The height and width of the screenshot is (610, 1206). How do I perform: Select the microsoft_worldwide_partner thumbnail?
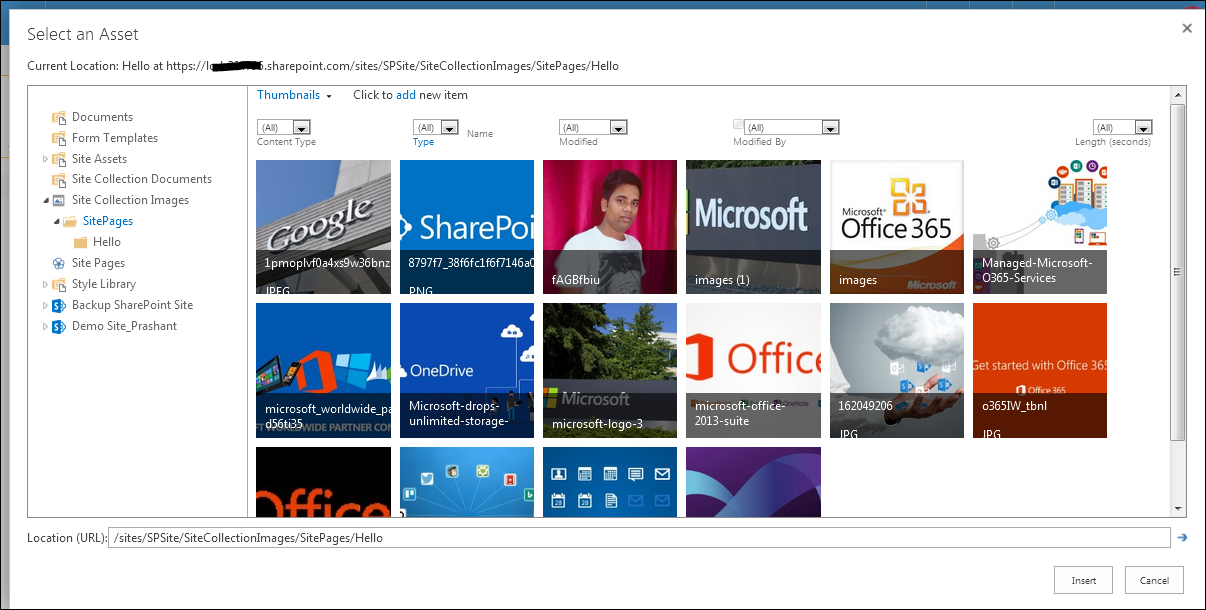point(324,371)
